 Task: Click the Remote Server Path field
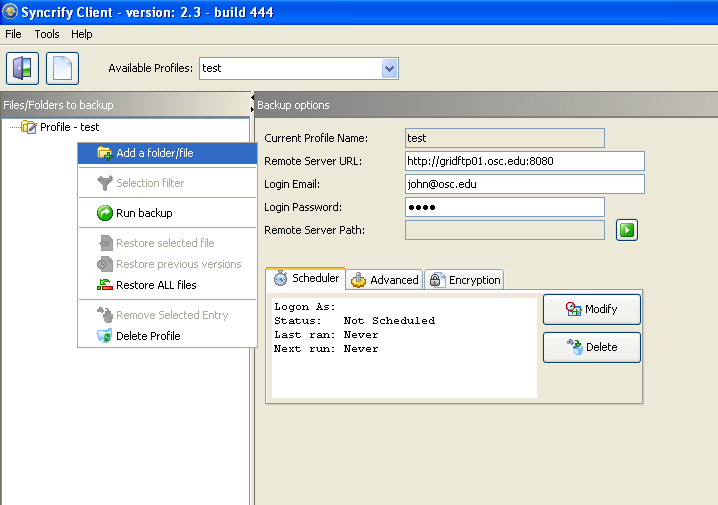click(505, 230)
